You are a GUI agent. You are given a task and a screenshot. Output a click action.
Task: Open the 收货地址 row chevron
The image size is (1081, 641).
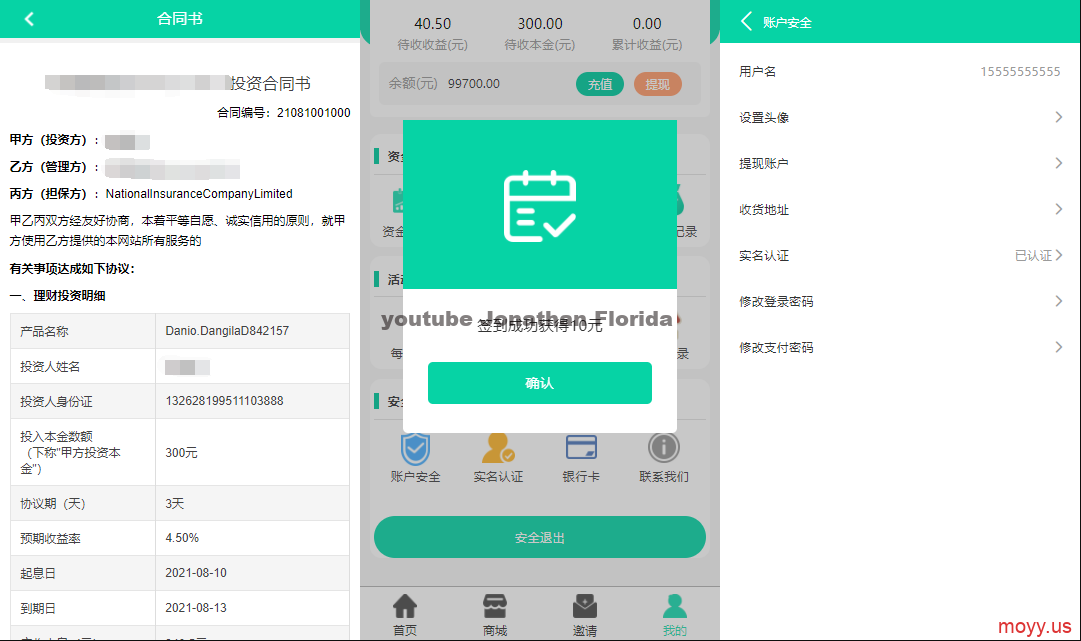pyautogui.click(x=1059, y=210)
